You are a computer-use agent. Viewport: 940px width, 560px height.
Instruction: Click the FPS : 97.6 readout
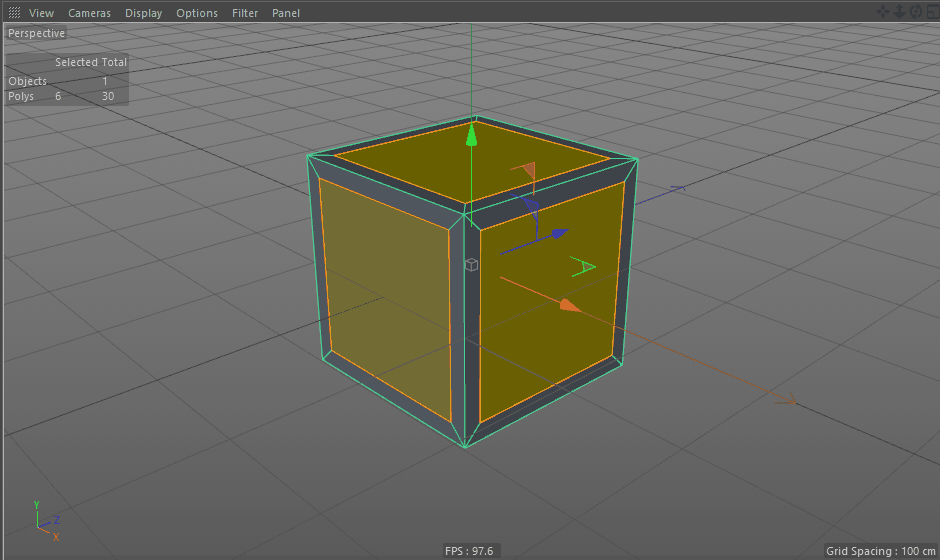coord(469,550)
